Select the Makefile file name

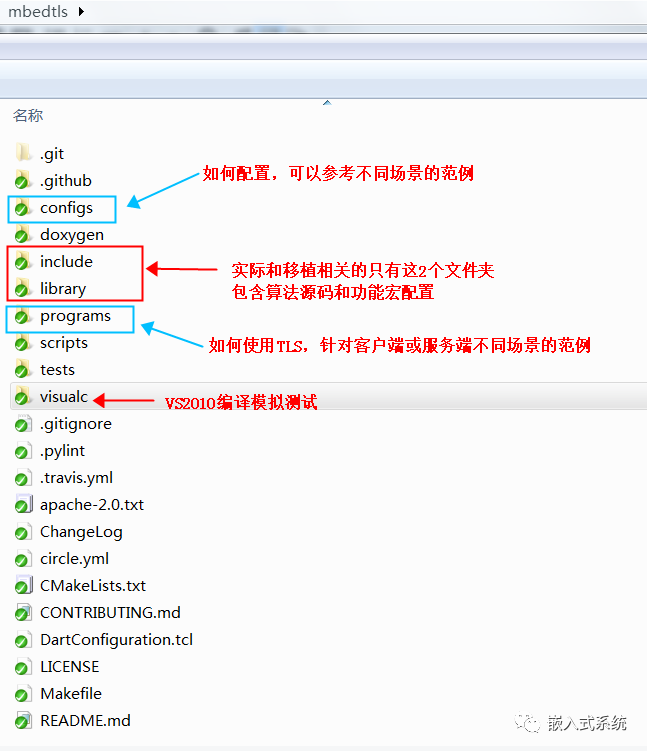(71, 694)
